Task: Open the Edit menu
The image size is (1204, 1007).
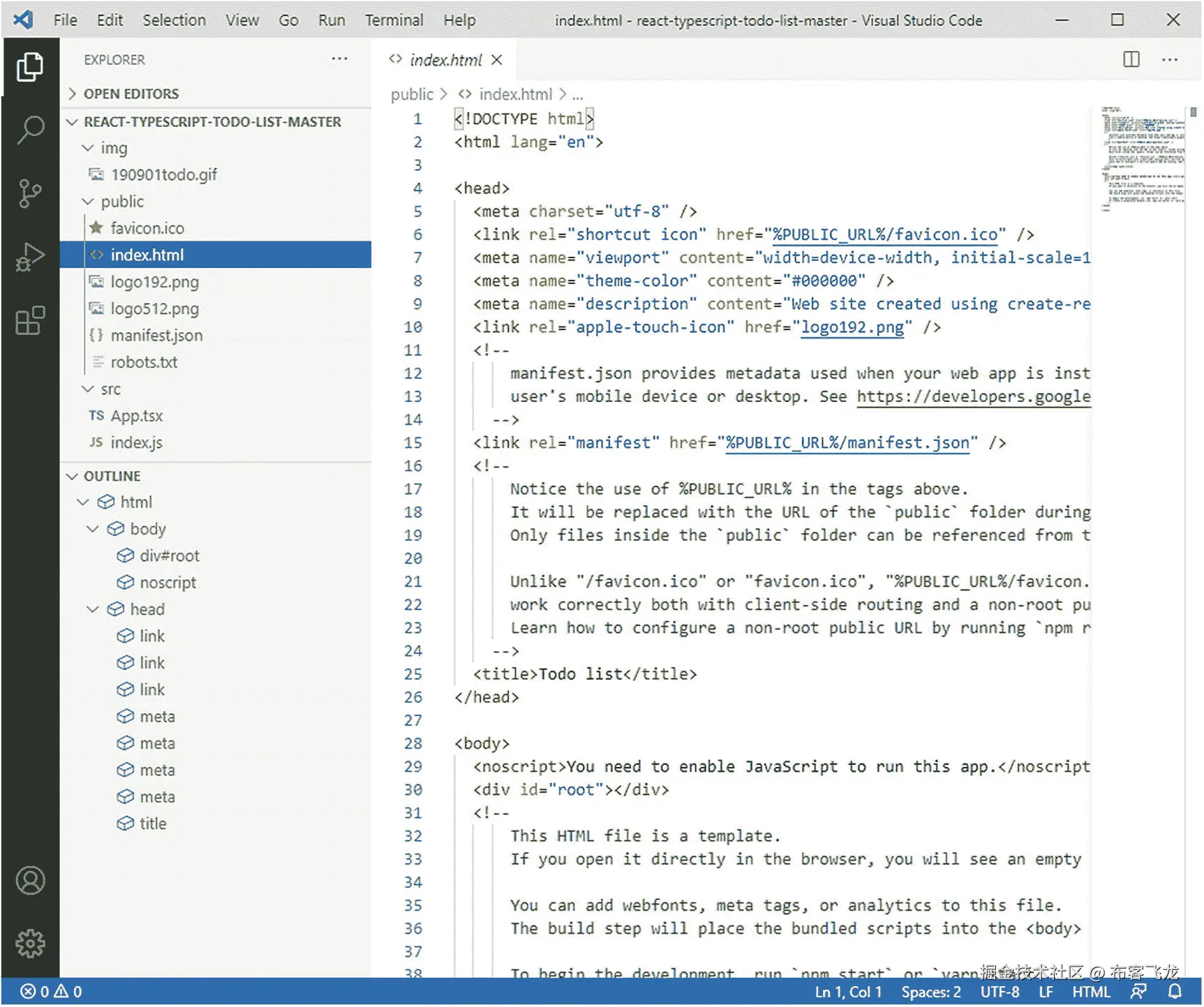Action: (110, 20)
